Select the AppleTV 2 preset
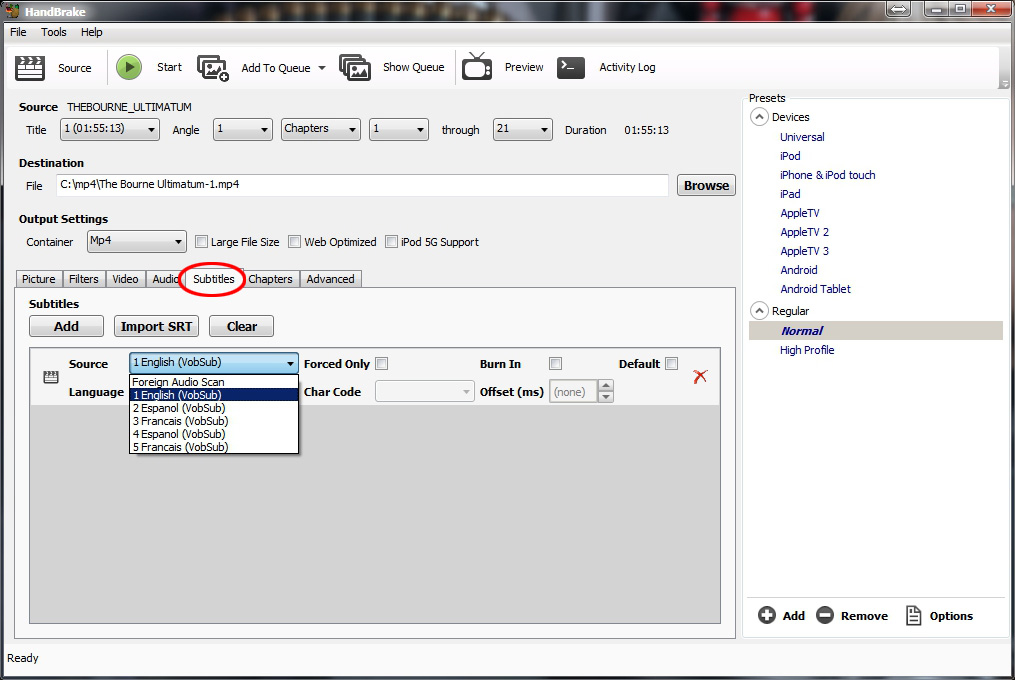This screenshot has width=1015, height=680. tap(804, 232)
